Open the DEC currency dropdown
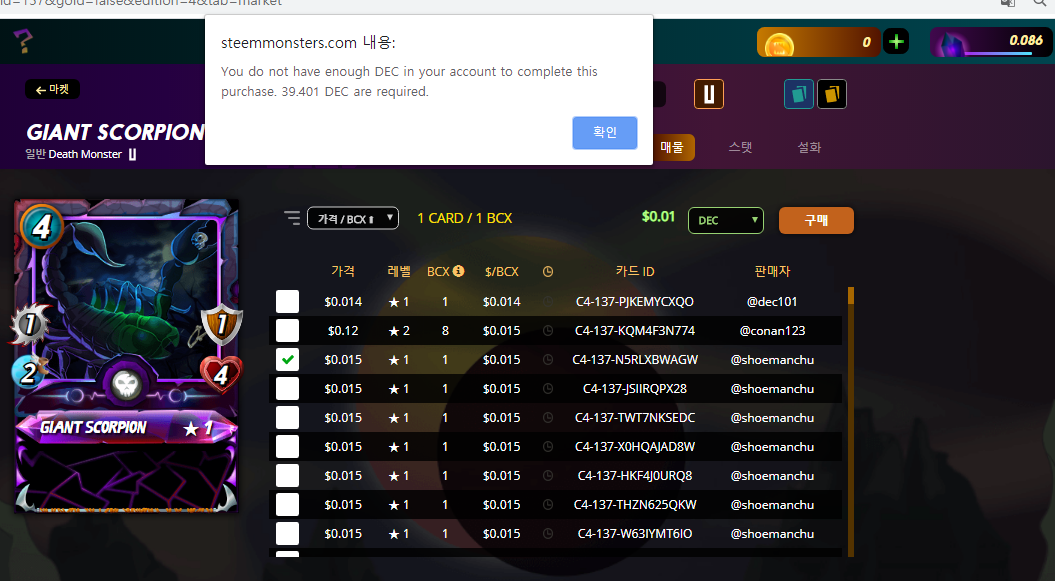Viewport: 1055px width, 581px height. click(x=725, y=220)
